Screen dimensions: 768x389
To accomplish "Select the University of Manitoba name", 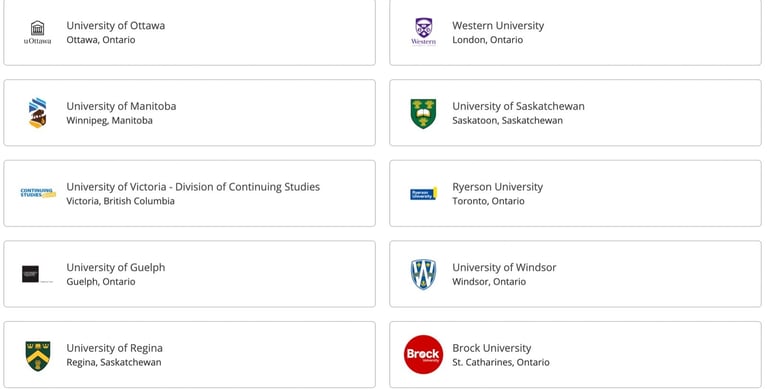I will [121, 106].
